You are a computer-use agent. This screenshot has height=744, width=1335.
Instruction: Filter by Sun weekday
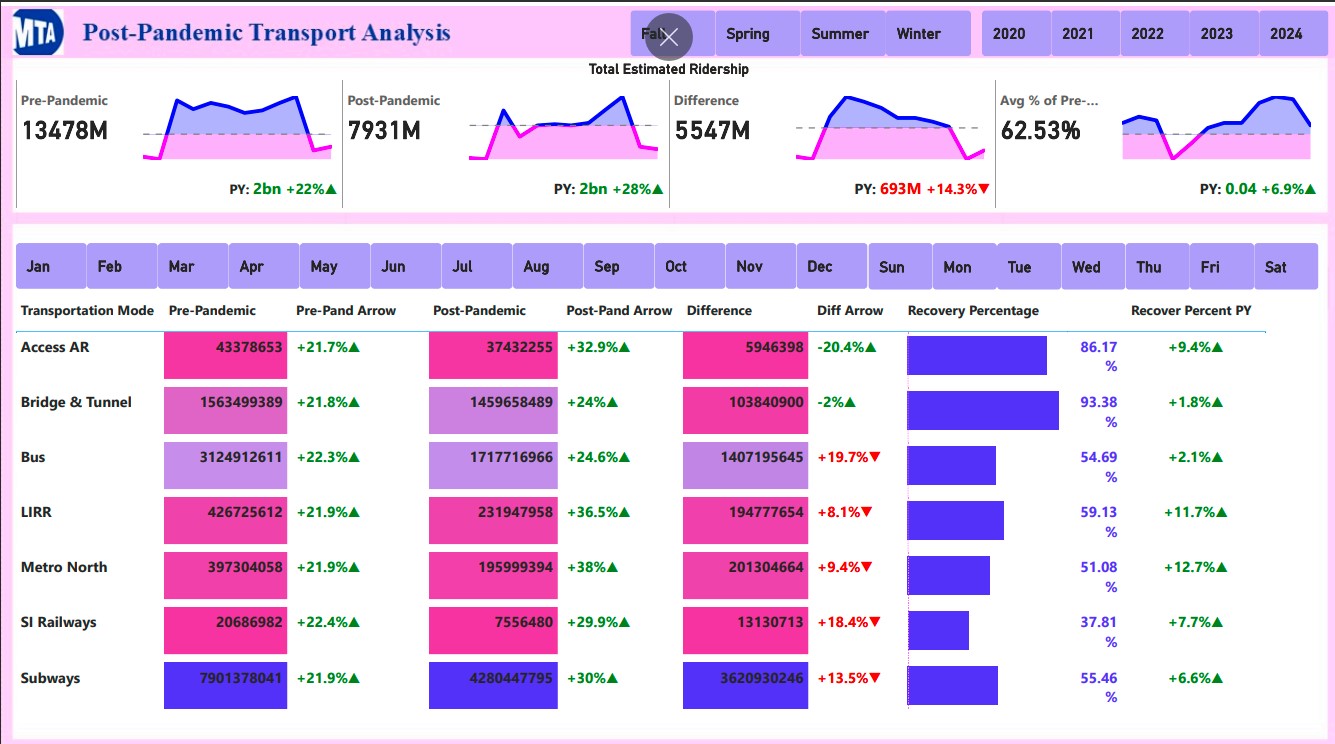[900, 266]
